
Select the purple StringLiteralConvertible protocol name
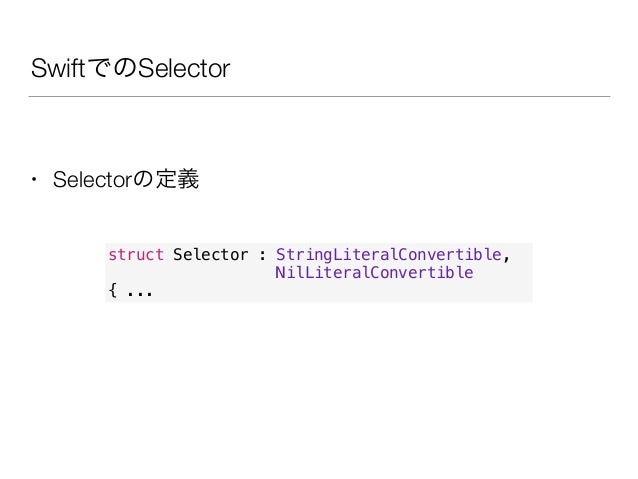[x=389, y=255]
